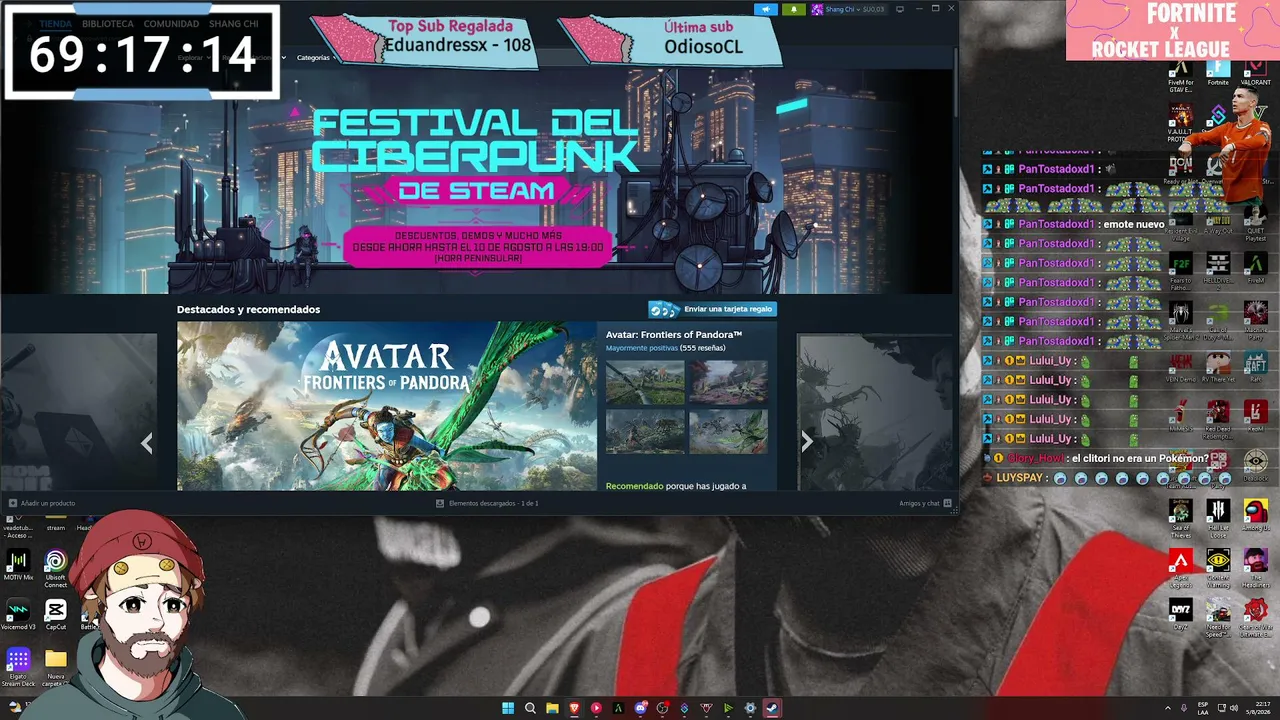Open the TIENDA tab in Steam

pos(56,24)
